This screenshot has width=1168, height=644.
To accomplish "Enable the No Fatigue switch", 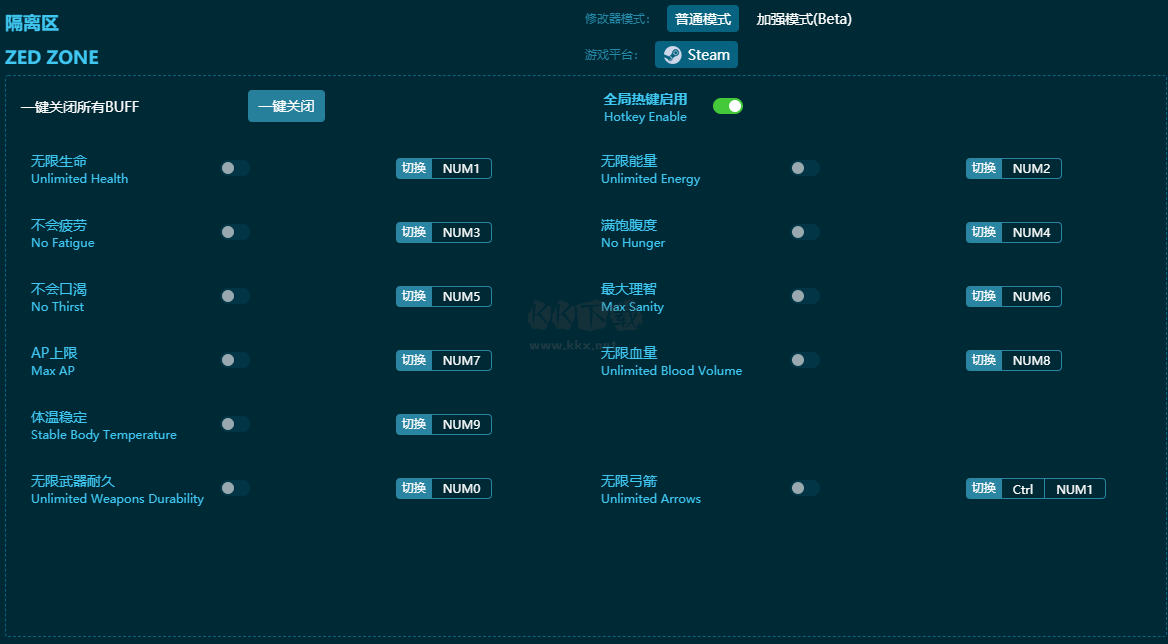I will (235, 232).
